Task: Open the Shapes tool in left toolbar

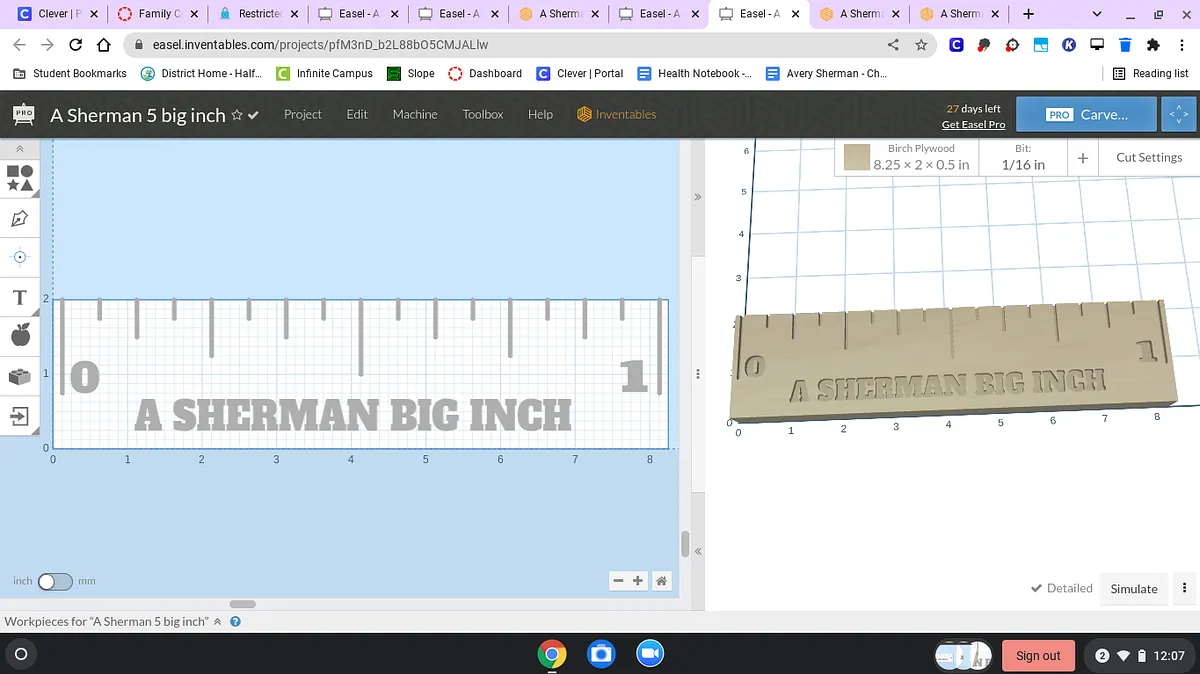Action: [x=20, y=178]
